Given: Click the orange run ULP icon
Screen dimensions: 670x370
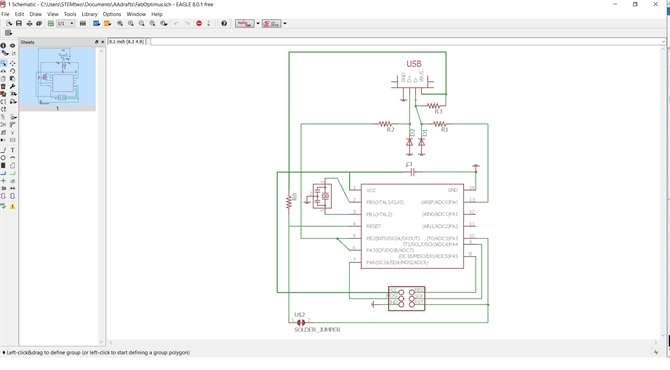Looking at the screenshot, I should [x=107, y=23].
